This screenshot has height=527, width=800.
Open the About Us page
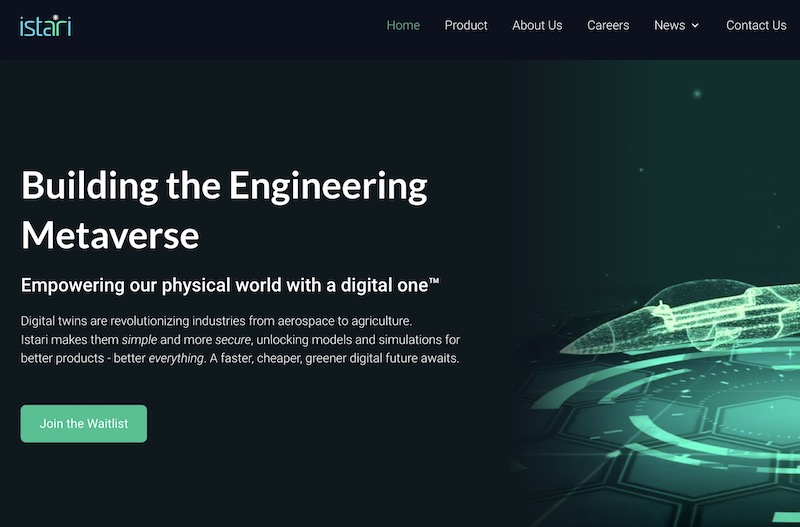tap(537, 25)
